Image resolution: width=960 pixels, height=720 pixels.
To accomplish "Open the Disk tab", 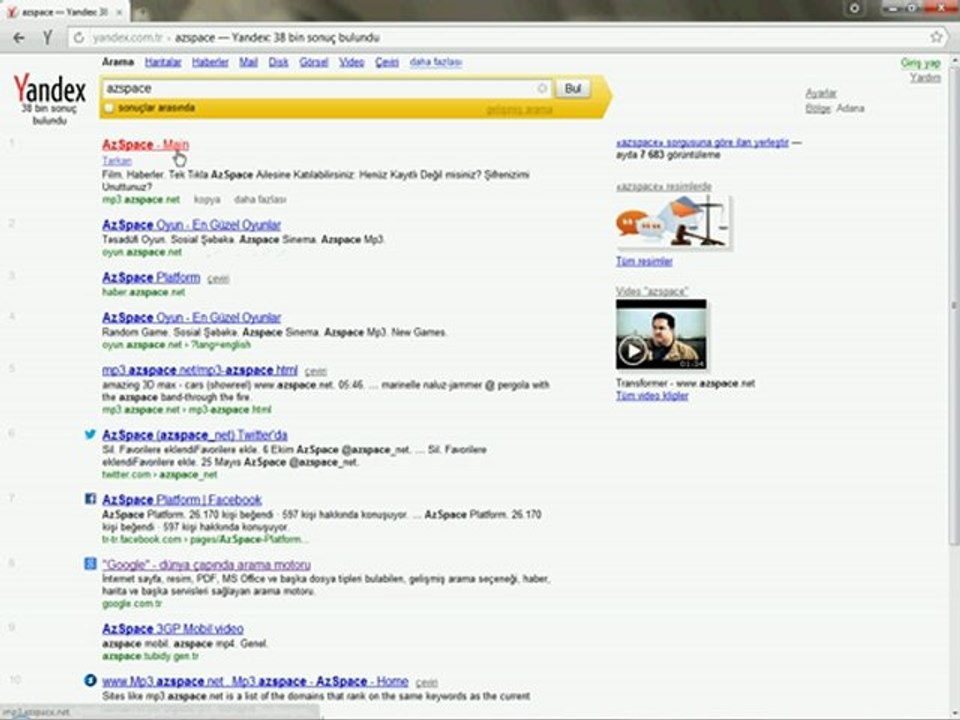I will [278, 62].
